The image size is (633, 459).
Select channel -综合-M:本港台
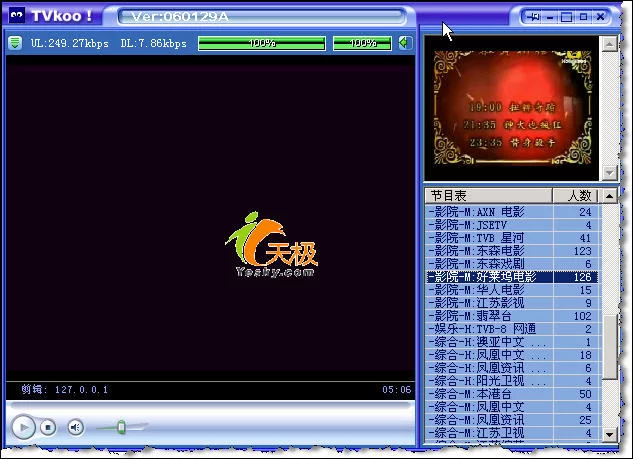coord(512,394)
